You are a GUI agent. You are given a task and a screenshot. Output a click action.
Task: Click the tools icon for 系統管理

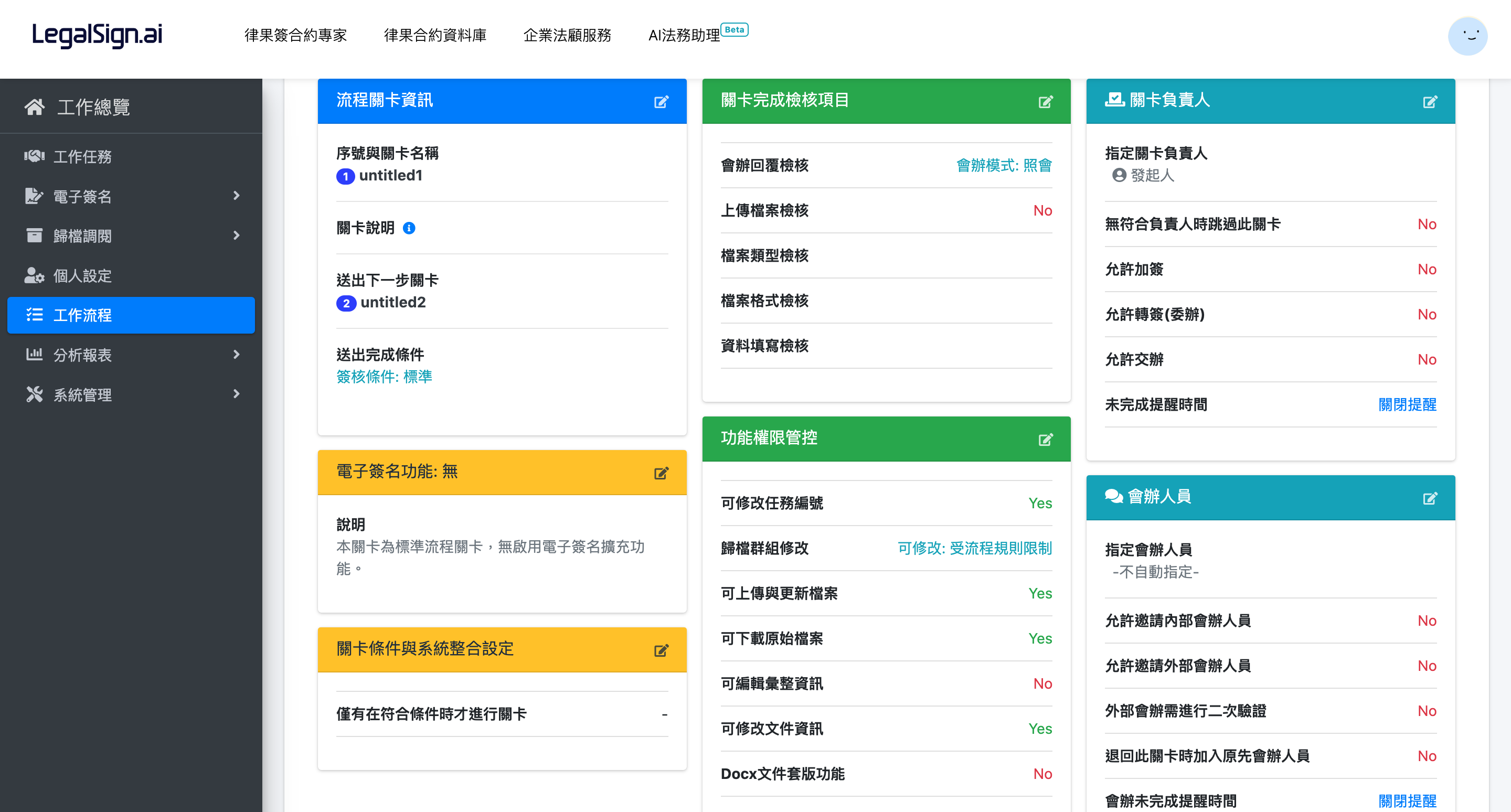click(x=35, y=394)
